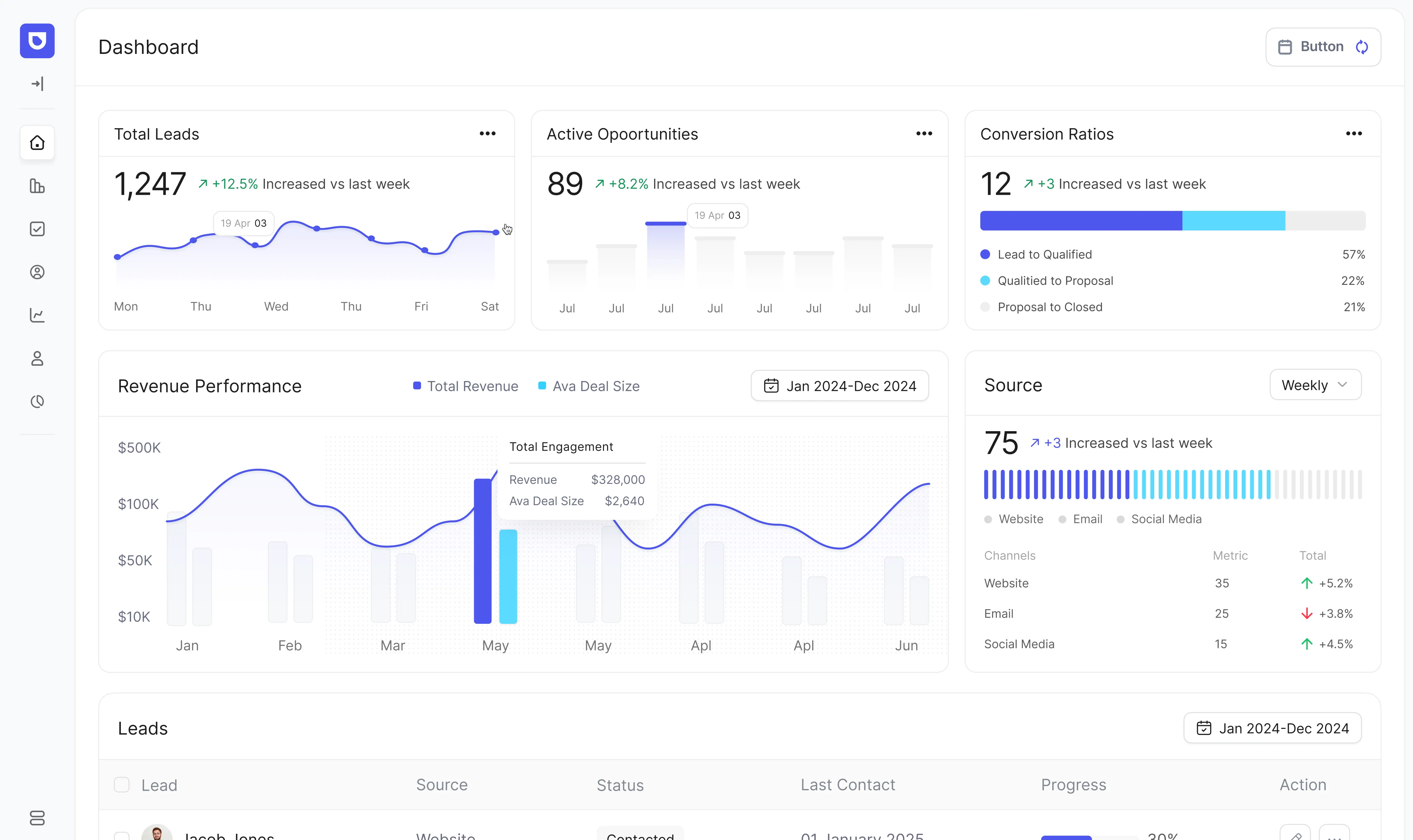Open the Jan 2024-Dec 2024 date picker
This screenshot has width=1413, height=840.
pyautogui.click(x=839, y=386)
